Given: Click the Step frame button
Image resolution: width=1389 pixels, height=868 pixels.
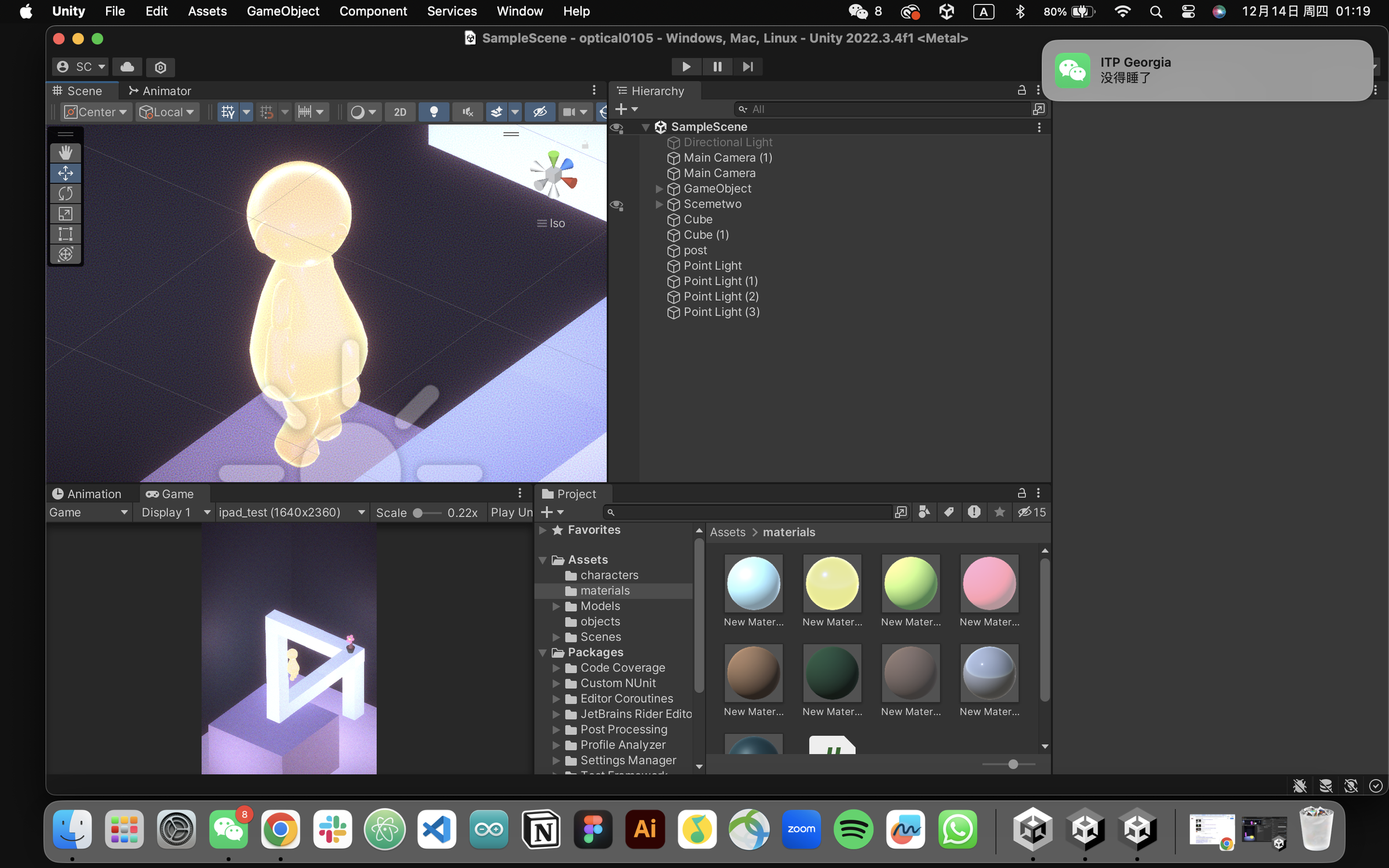Looking at the screenshot, I should pyautogui.click(x=748, y=67).
